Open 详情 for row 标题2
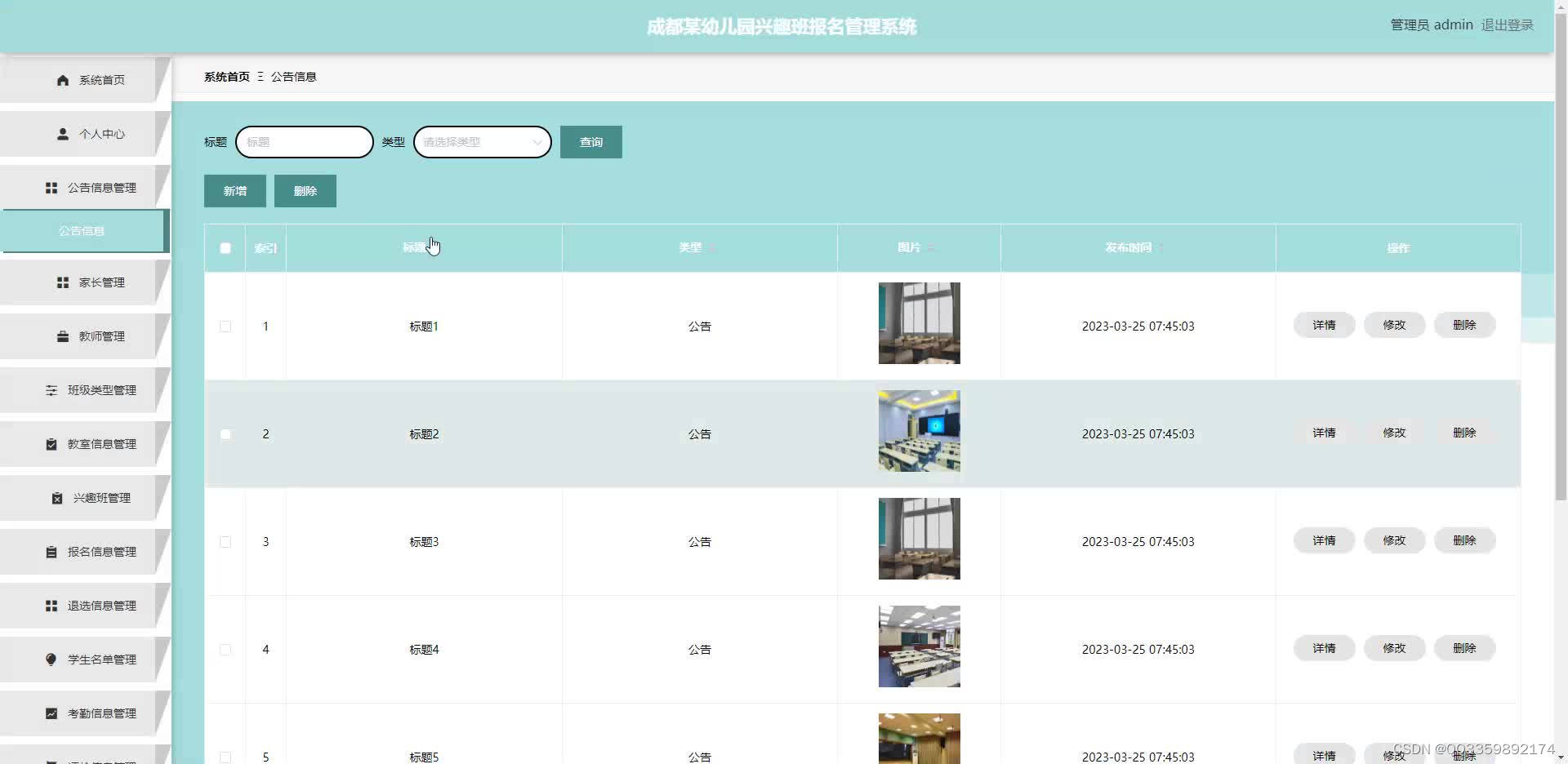 pyautogui.click(x=1325, y=433)
